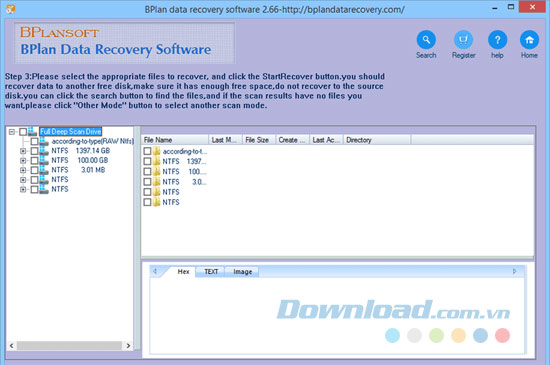
Task: Check according-to-t... file list checkbox
Action: click(x=147, y=151)
